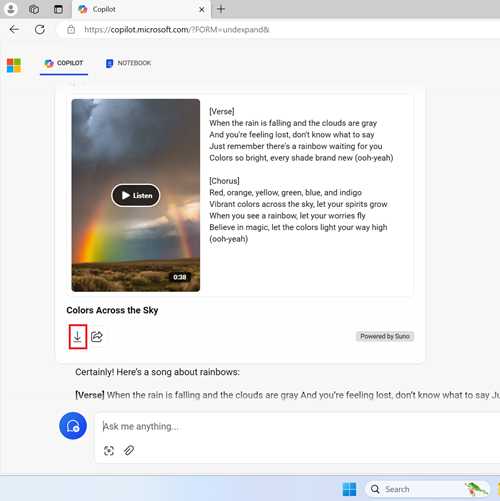Go back to previous page
Viewport: 500px width, 501px height.
click(14, 29)
